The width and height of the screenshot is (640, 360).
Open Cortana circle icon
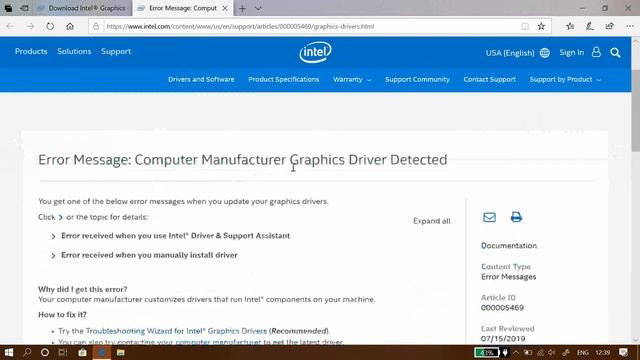tap(45, 353)
